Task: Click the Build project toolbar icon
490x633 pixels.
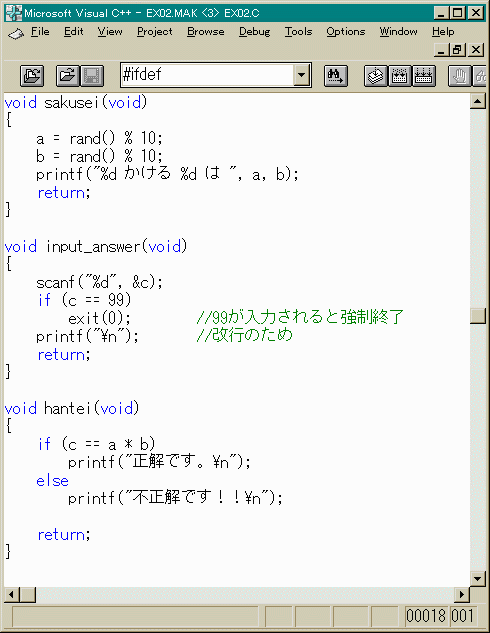Action: [400, 75]
